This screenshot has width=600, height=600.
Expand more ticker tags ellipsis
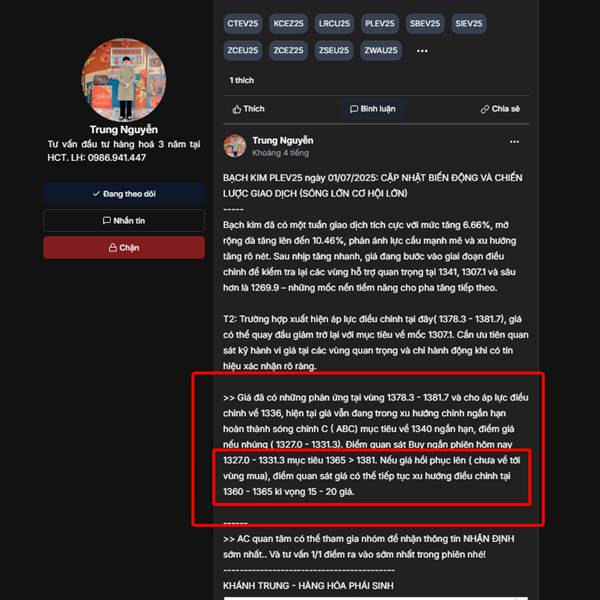pos(422,51)
